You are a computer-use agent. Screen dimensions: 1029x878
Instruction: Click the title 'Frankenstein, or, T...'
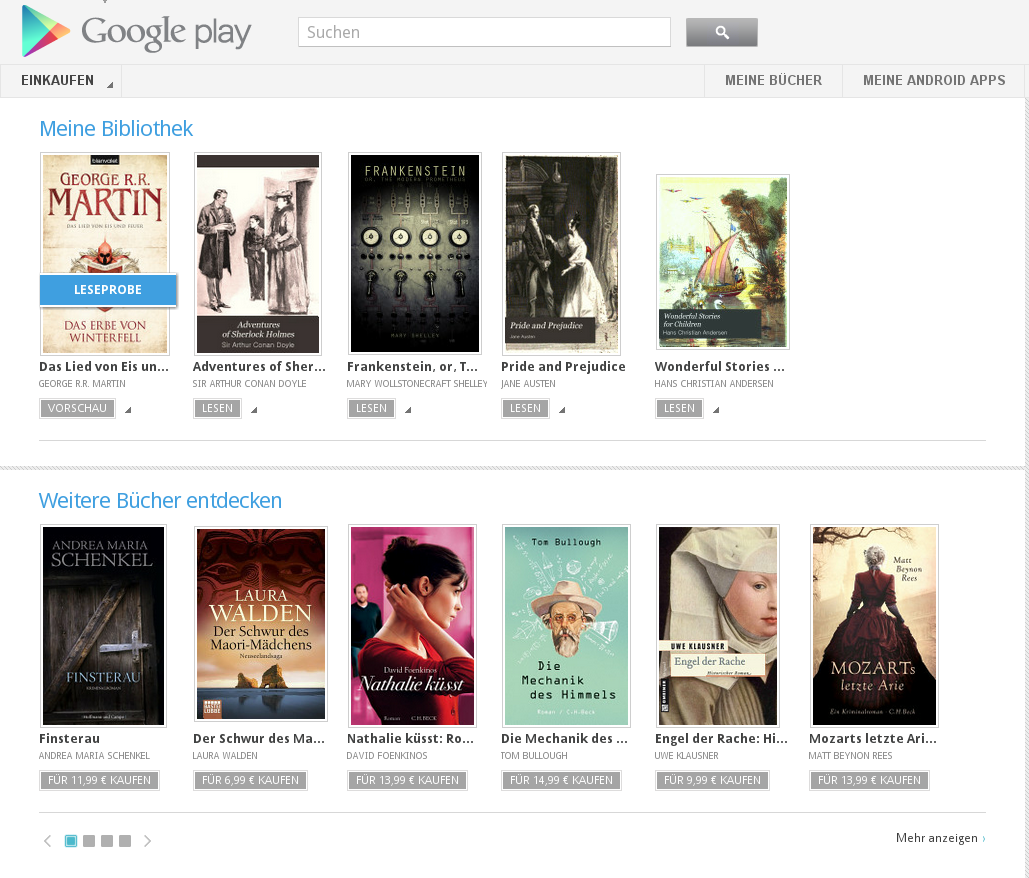pyautogui.click(x=412, y=367)
